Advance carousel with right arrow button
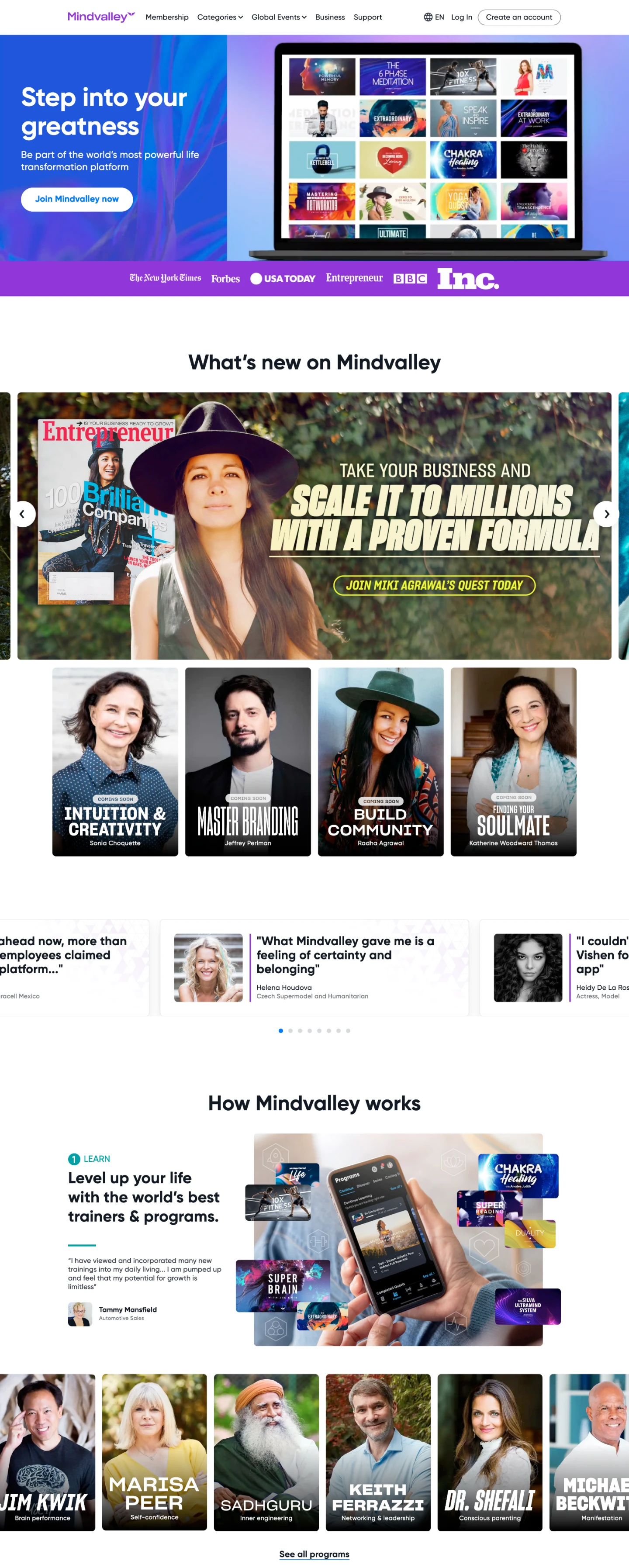The height and width of the screenshot is (1568, 629). click(x=606, y=514)
